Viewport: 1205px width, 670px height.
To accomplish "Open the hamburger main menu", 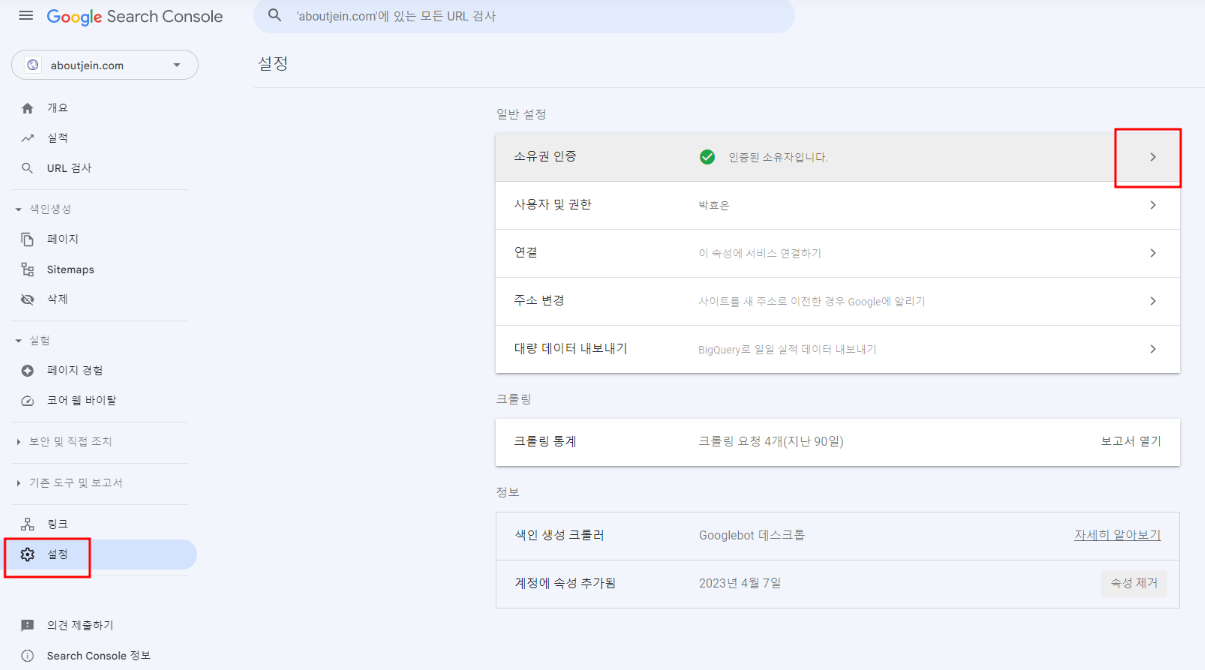I will pos(26,16).
